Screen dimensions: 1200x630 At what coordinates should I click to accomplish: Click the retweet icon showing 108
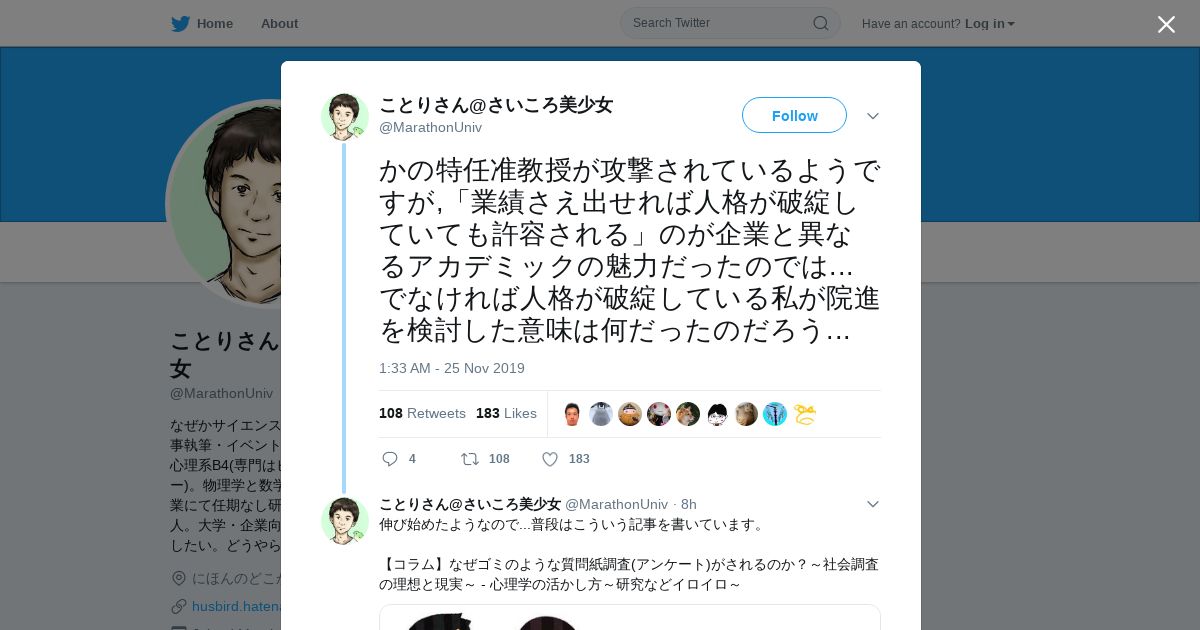point(469,459)
